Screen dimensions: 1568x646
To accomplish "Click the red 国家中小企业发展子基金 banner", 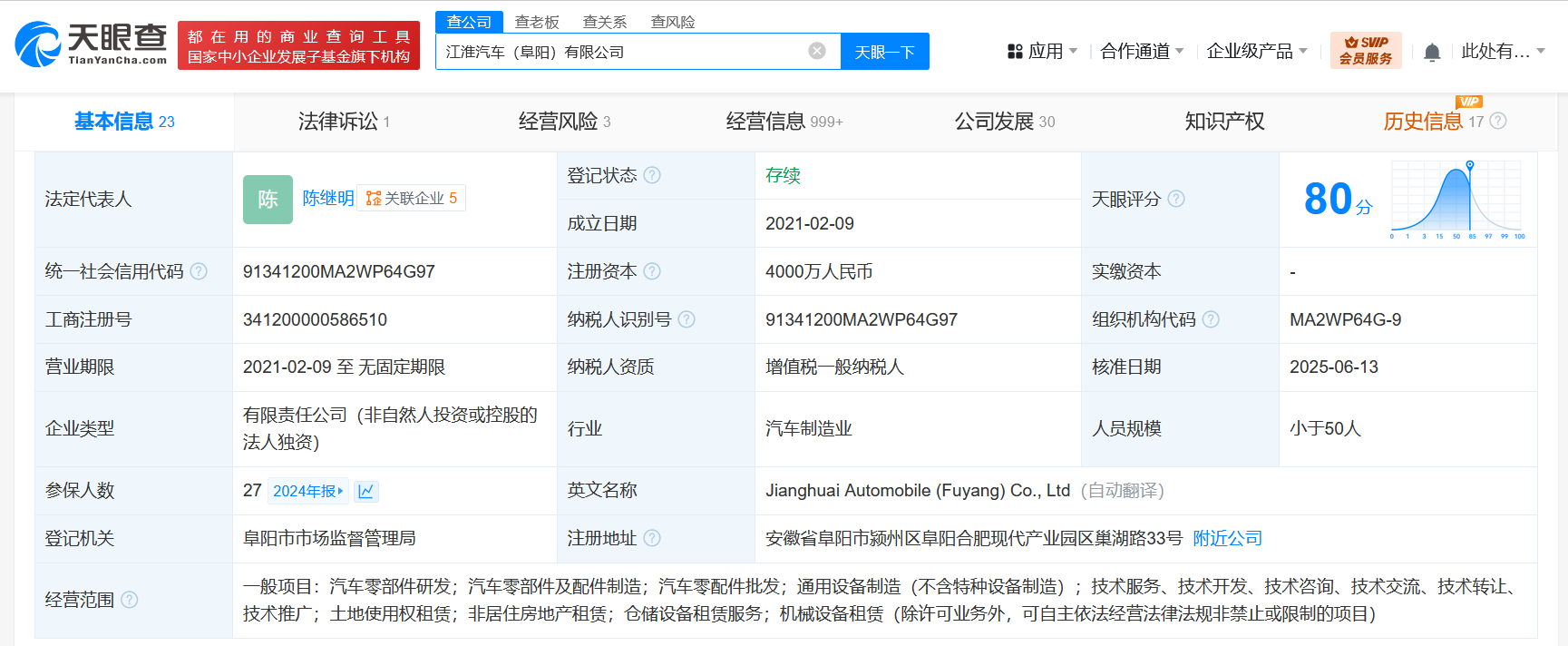I will click(x=298, y=45).
